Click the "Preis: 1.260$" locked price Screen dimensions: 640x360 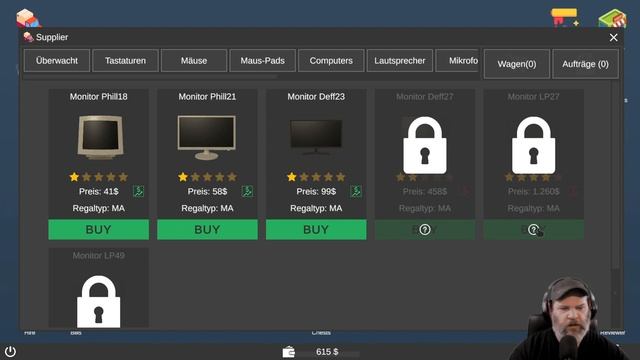(x=533, y=191)
